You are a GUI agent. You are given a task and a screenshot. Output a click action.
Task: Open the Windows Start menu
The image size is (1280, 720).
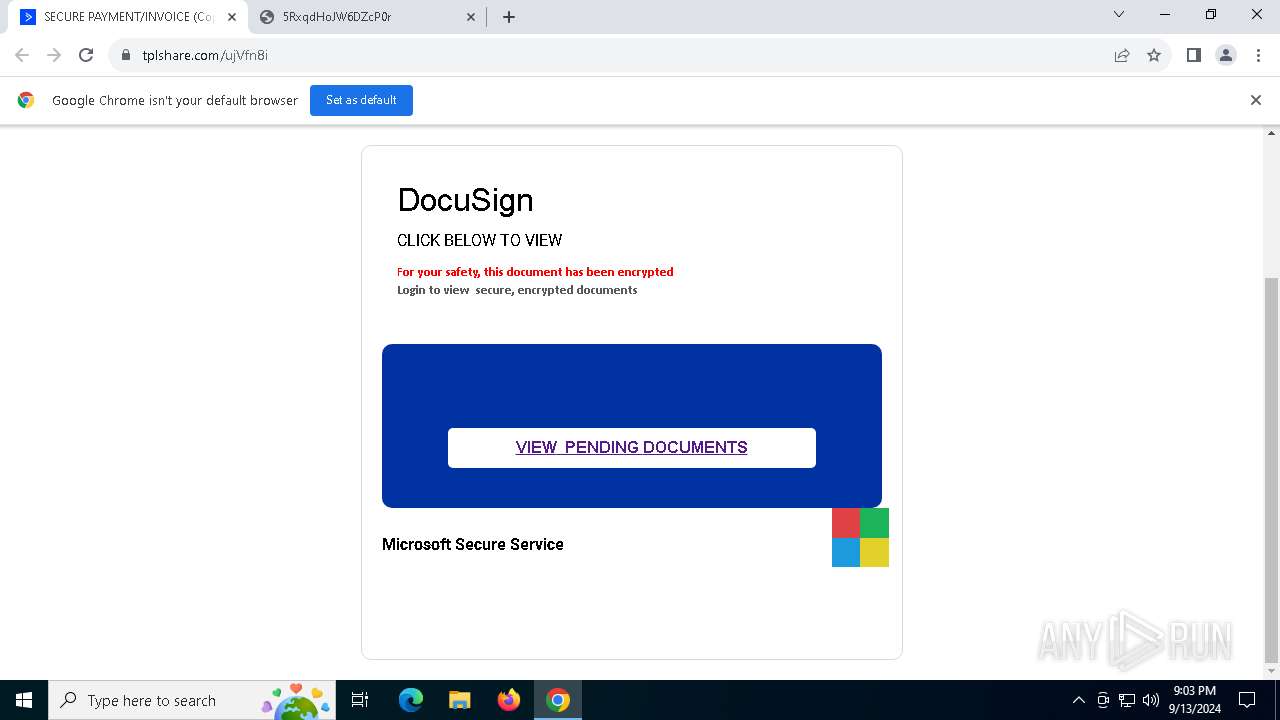[24, 700]
